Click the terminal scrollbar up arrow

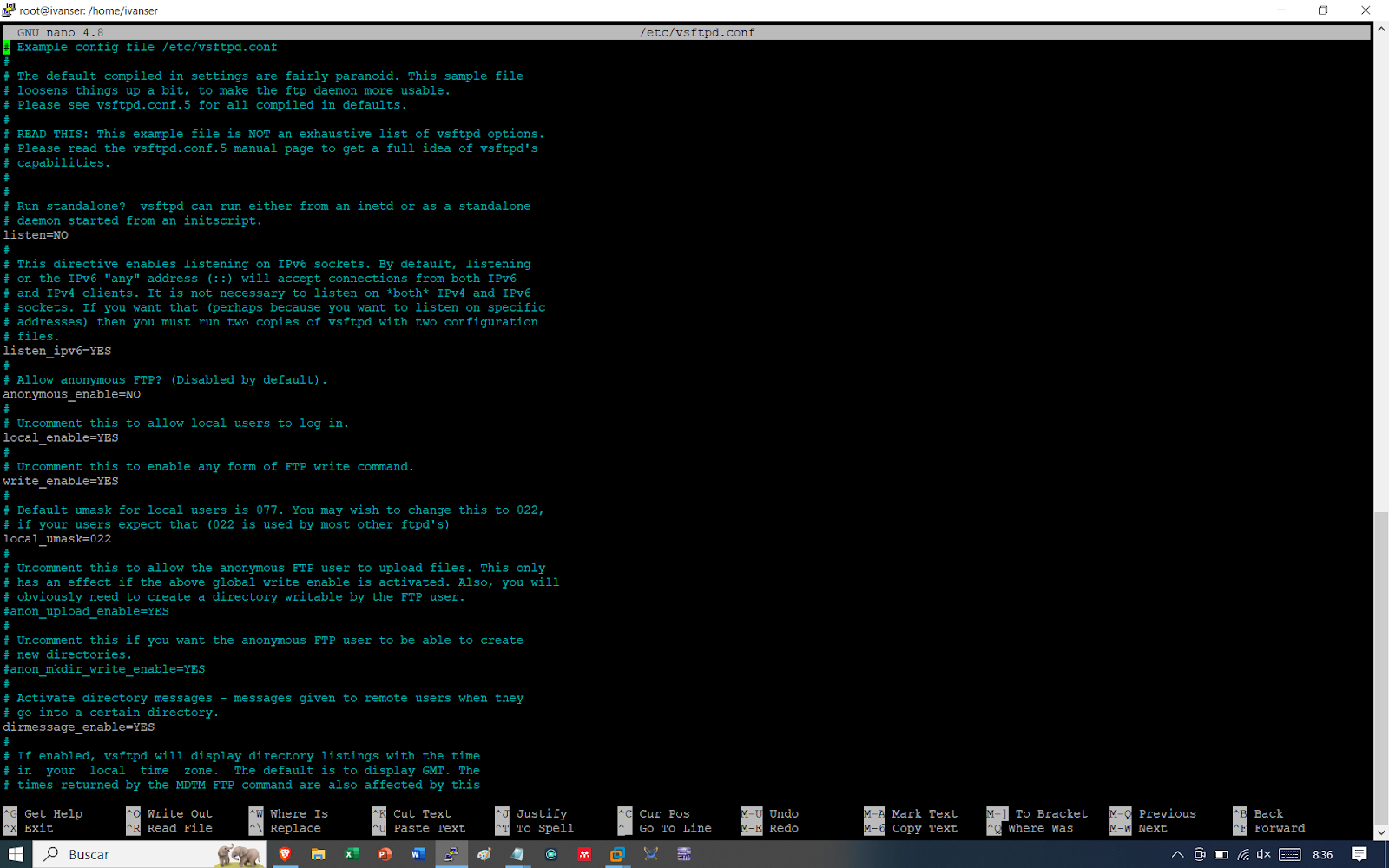[x=1381, y=29]
